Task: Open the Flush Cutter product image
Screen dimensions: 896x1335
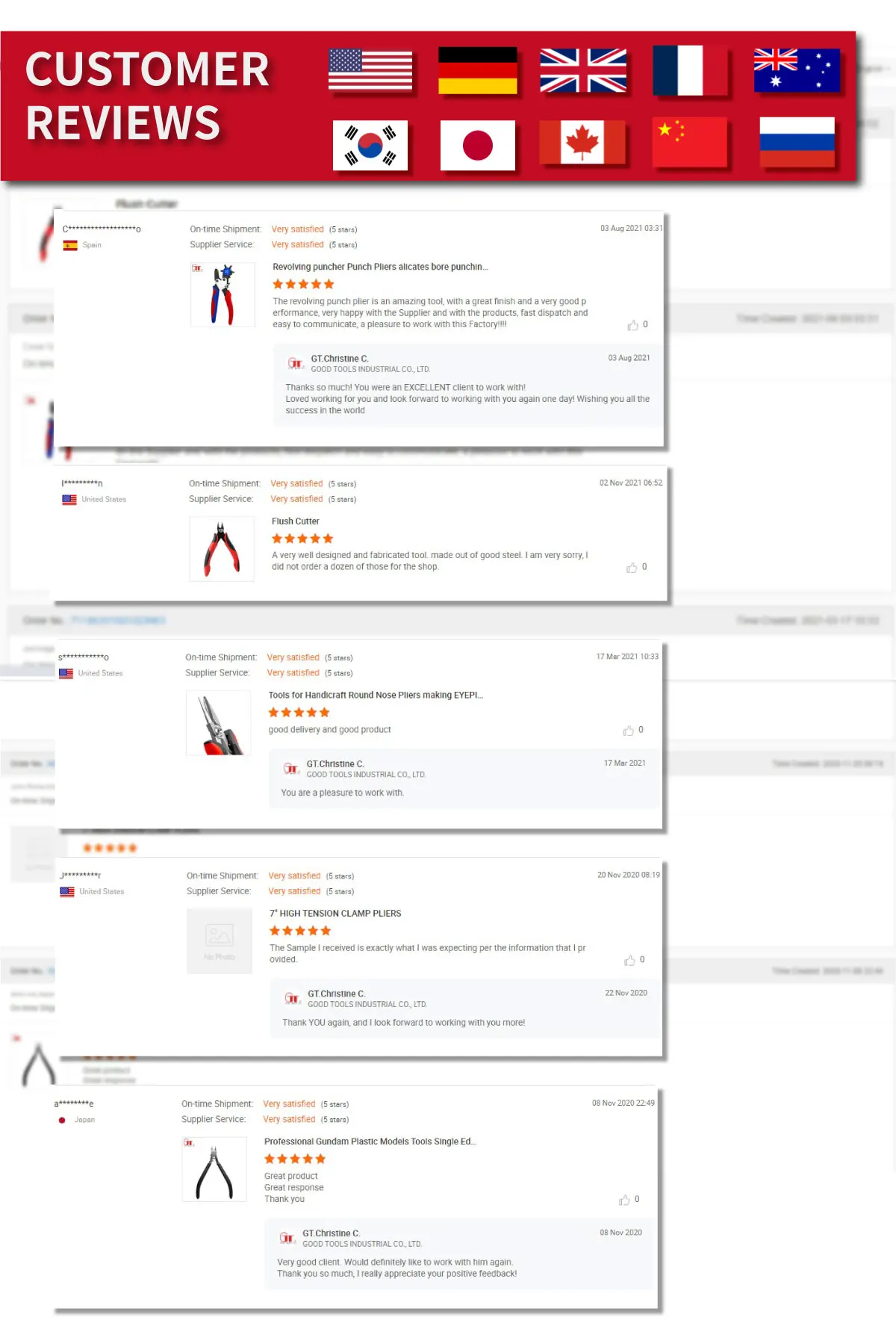Action: point(222,549)
